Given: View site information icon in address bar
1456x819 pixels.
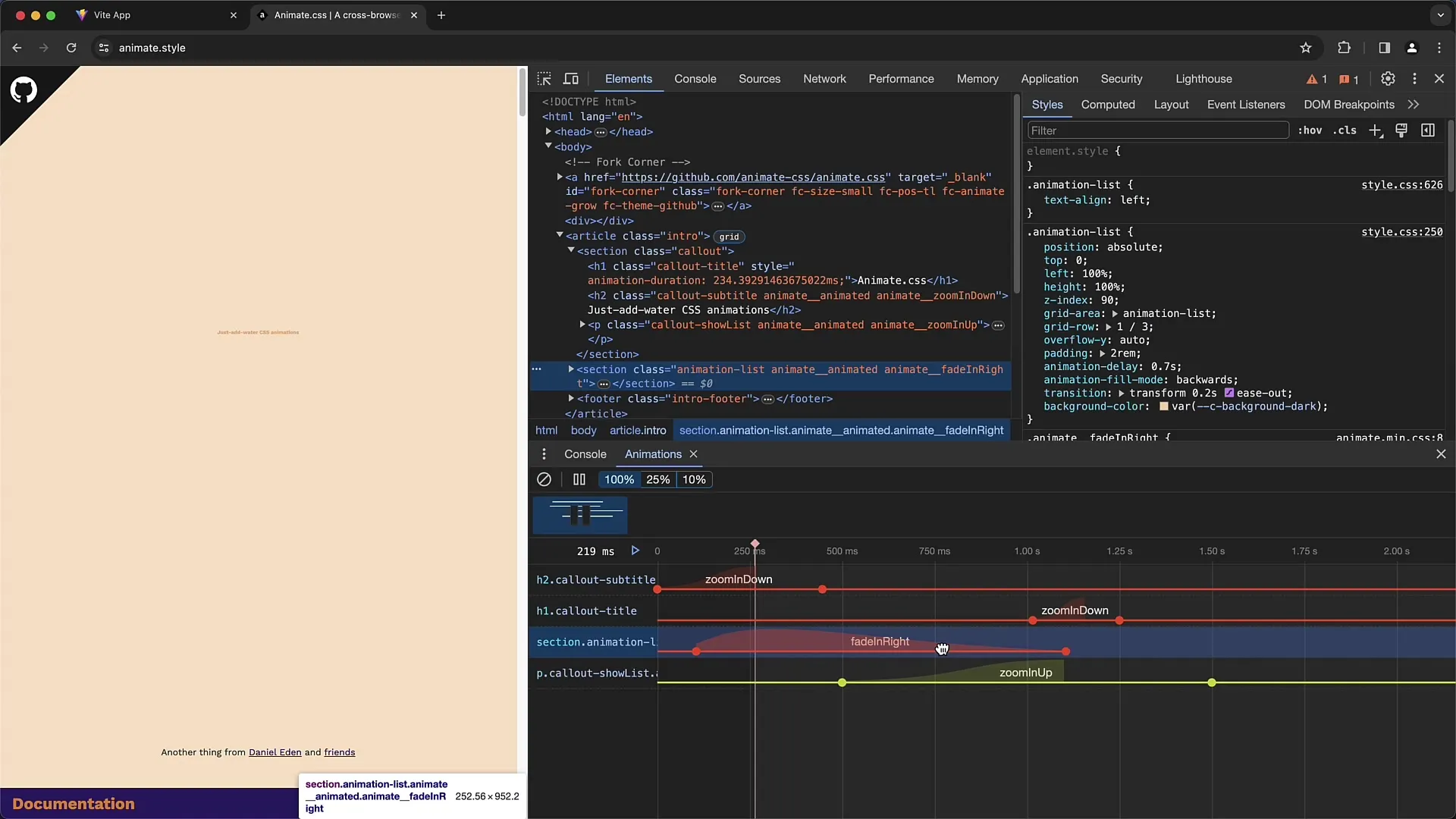Looking at the screenshot, I should click(x=104, y=48).
